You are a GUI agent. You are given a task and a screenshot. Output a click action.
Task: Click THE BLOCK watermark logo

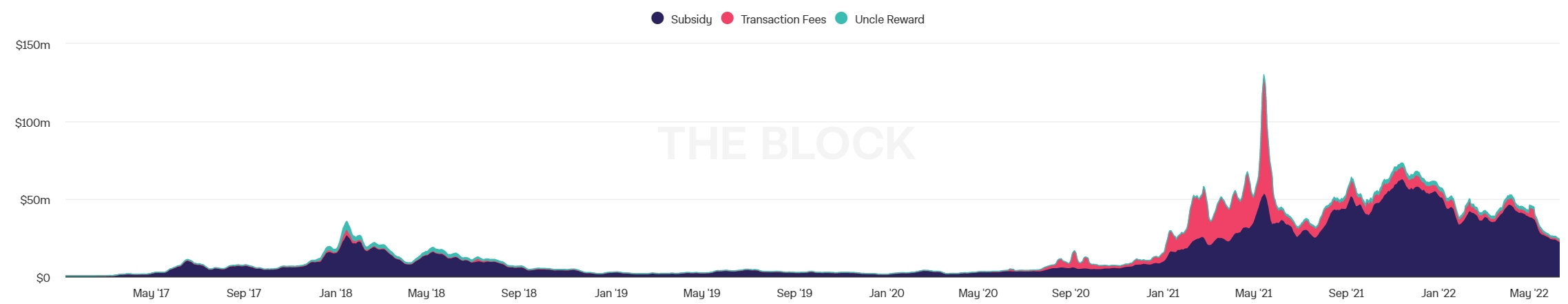click(x=786, y=143)
